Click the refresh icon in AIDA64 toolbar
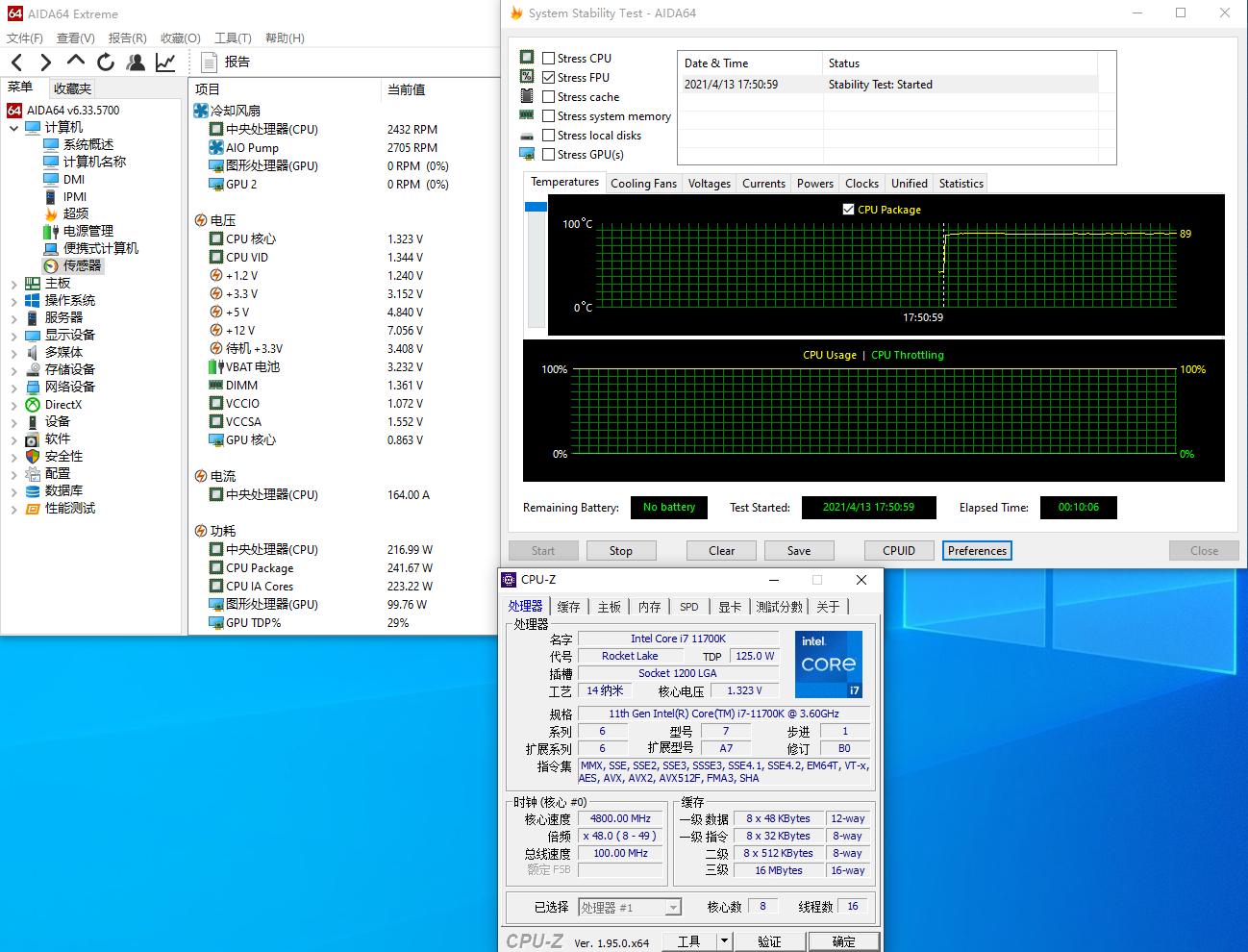The height and width of the screenshot is (952, 1248). pos(106,63)
